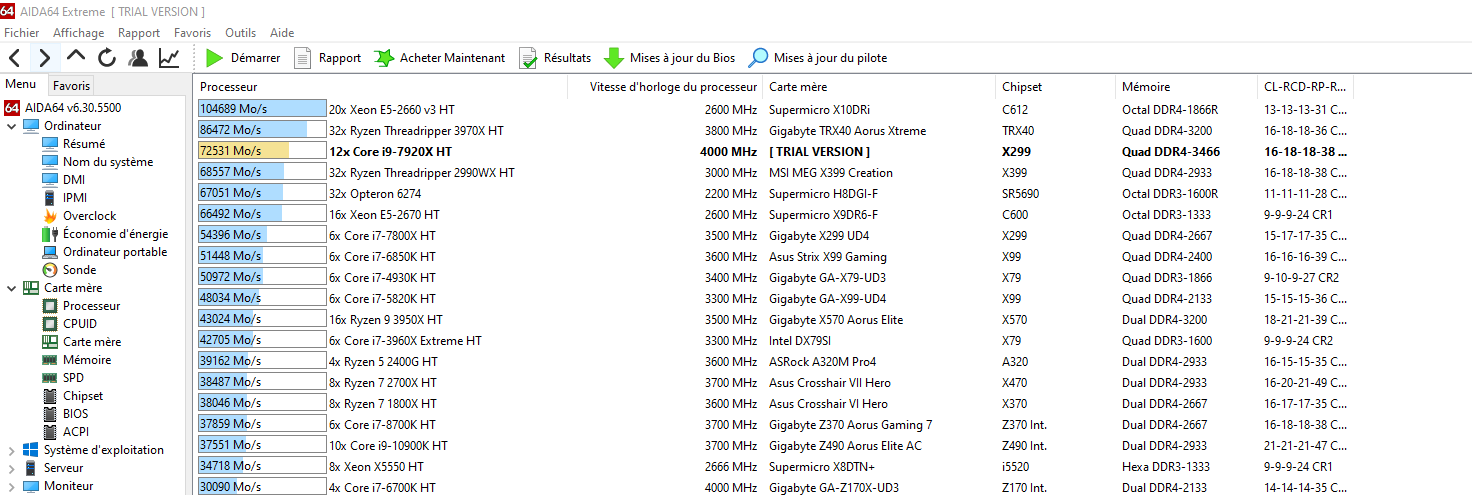Sort by Chipset column header

pos(1055,87)
